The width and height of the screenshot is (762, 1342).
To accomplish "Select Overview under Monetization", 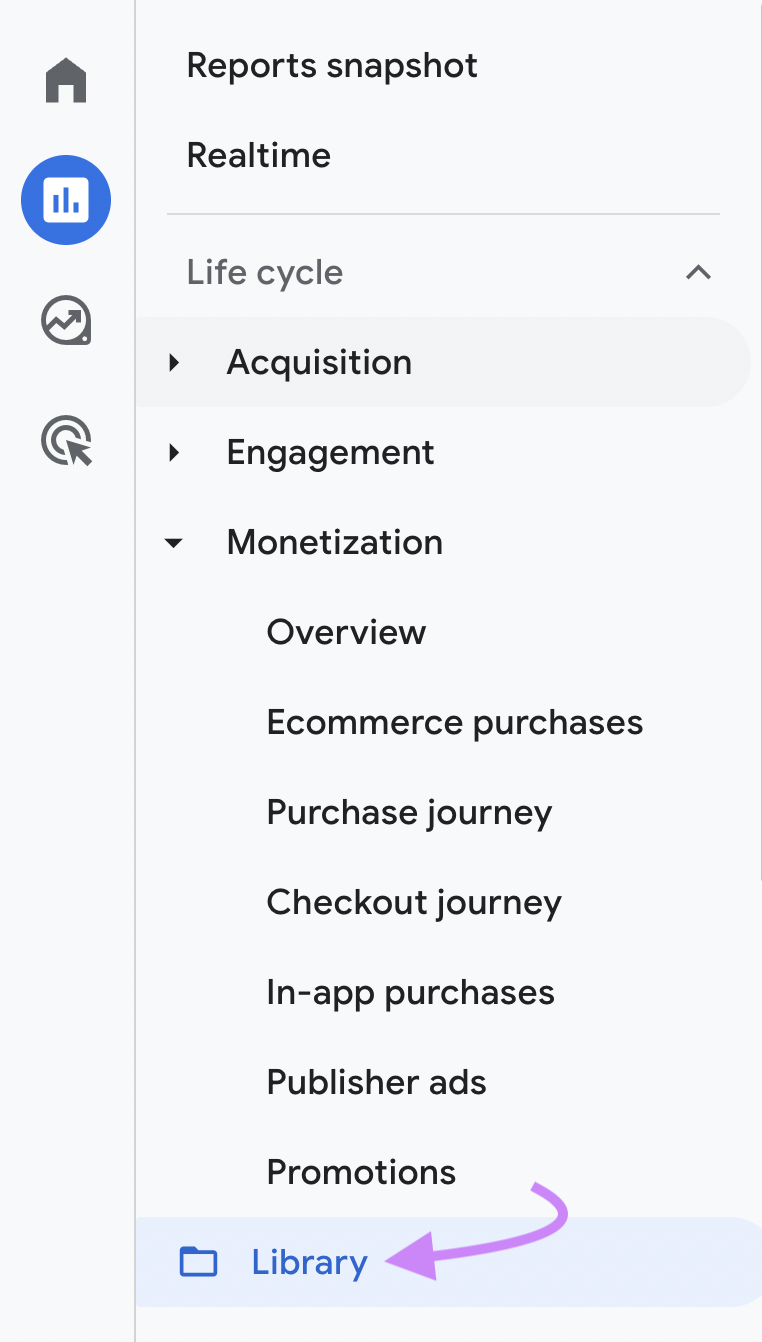I will (x=345, y=632).
